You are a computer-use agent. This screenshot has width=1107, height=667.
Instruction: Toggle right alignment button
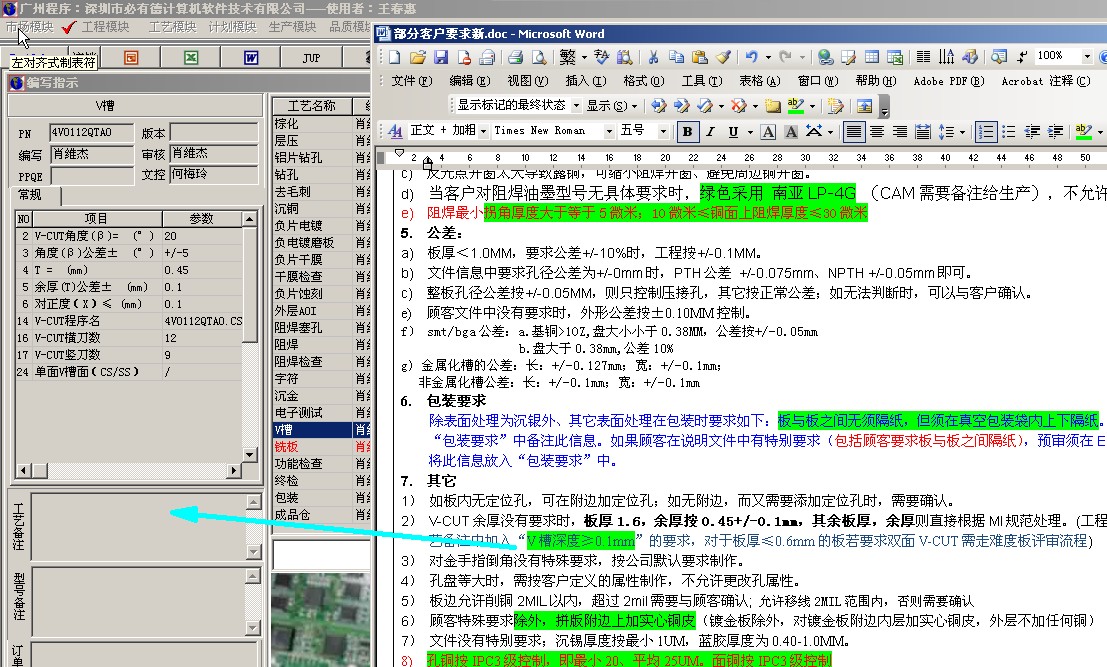(900, 131)
